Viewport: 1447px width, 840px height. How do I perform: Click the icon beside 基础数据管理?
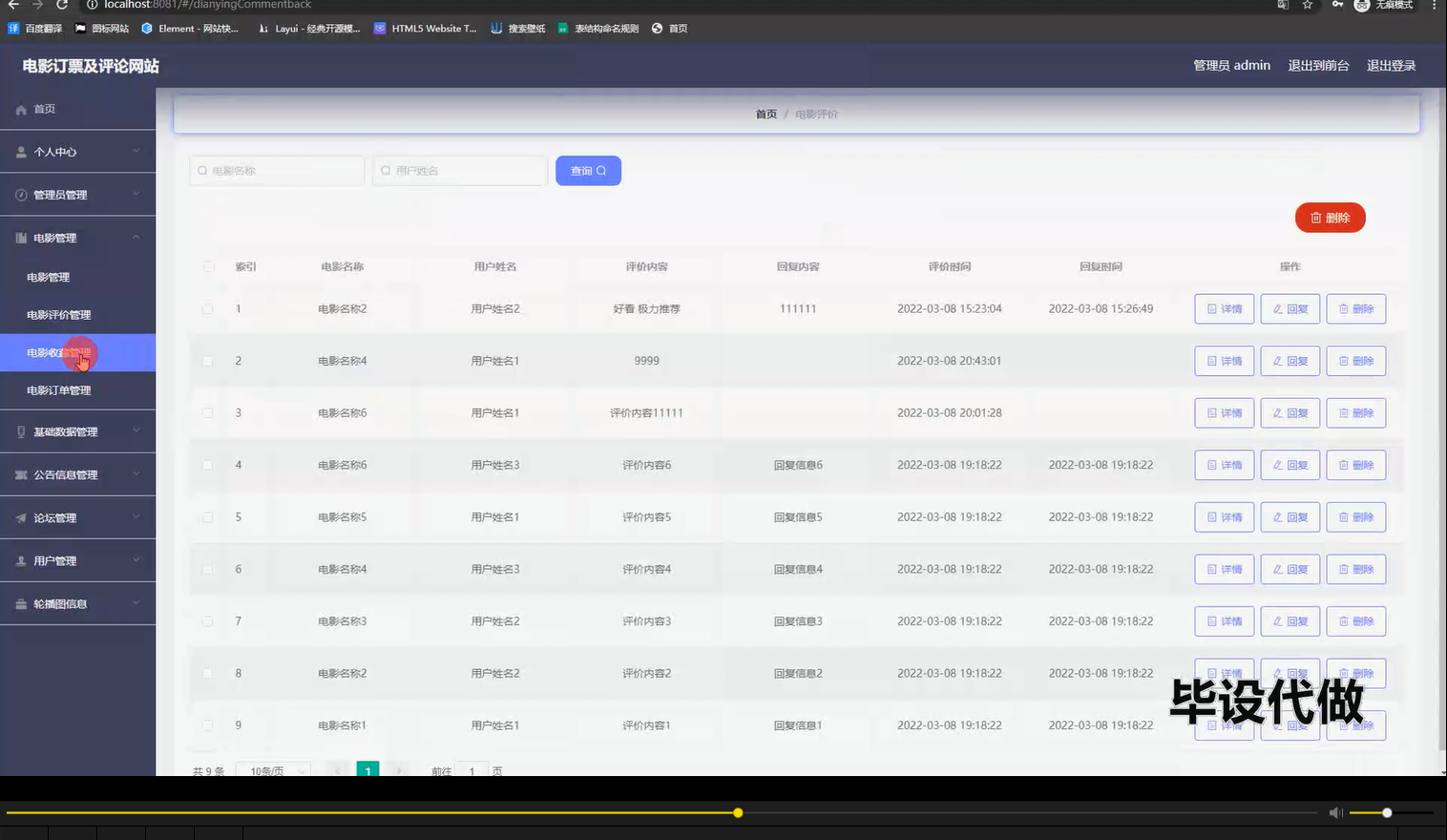point(21,431)
